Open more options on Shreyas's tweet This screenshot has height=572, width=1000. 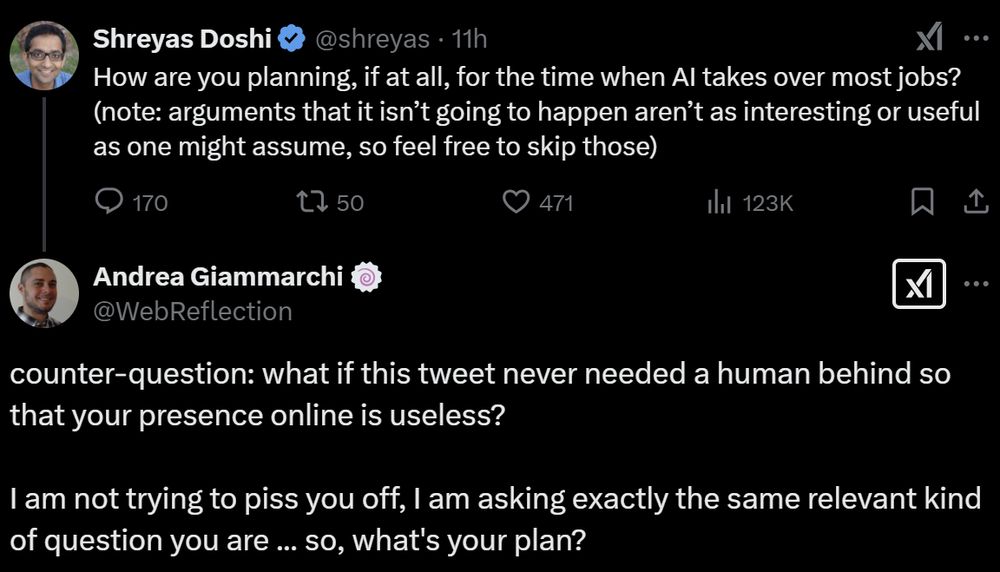[x=975, y=38]
